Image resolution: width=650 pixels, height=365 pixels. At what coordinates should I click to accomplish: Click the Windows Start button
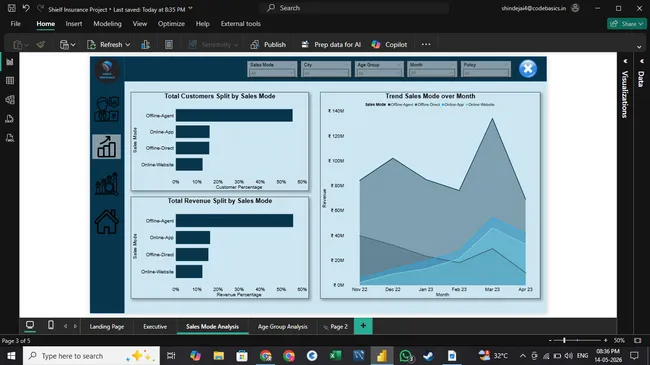(x=11, y=355)
